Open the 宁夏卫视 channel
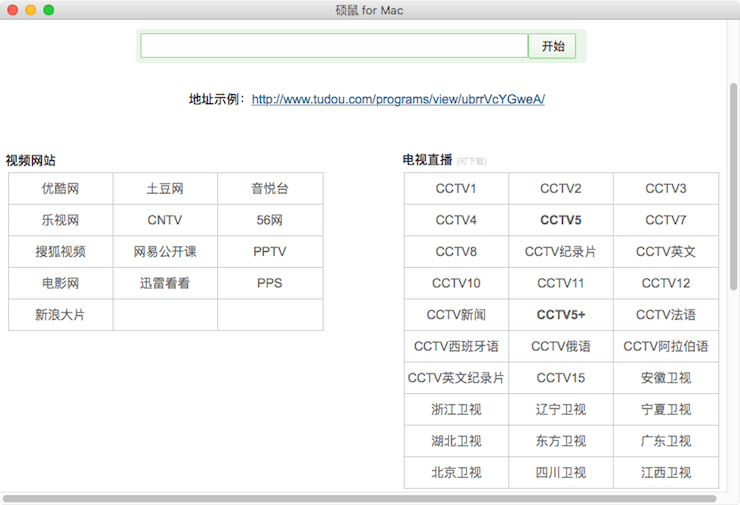Viewport: 740px width, 505px height. pyautogui.click(x=665, y=410)
